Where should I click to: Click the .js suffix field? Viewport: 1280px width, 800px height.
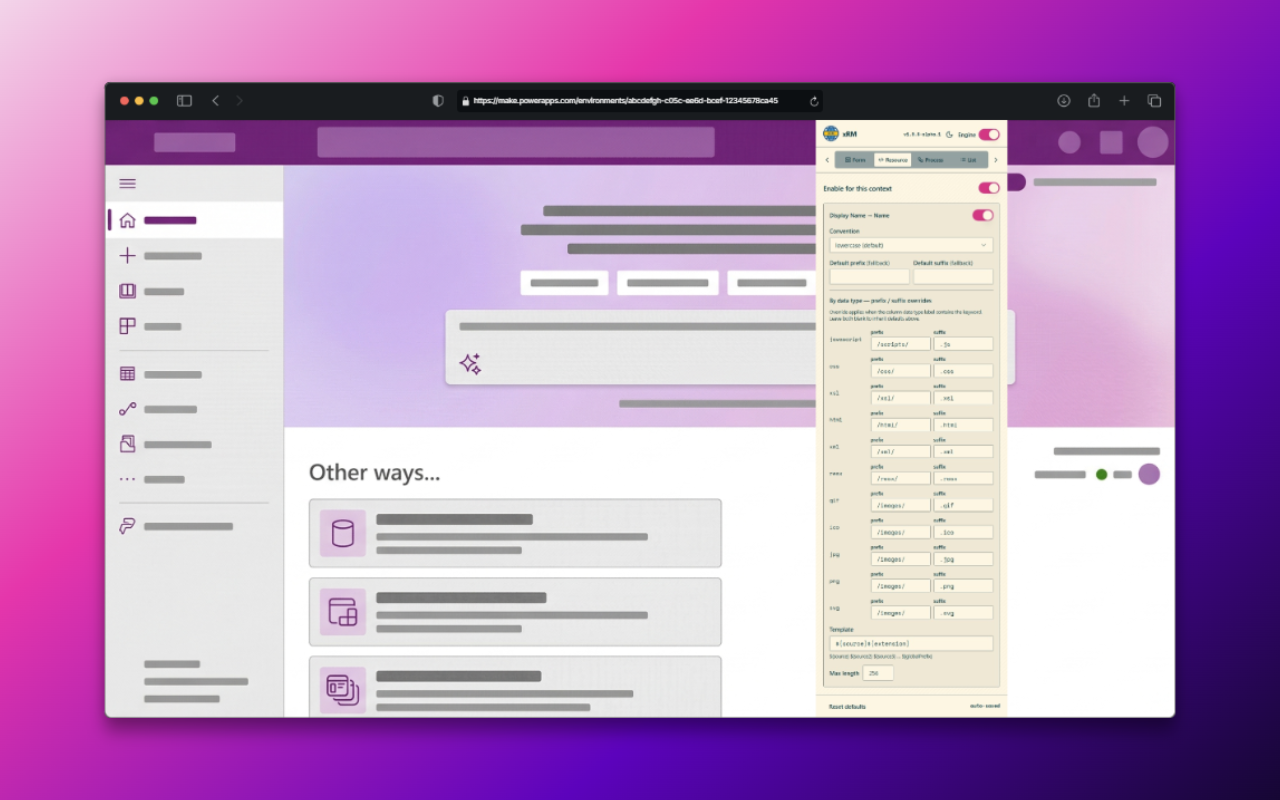pos(963,344)
